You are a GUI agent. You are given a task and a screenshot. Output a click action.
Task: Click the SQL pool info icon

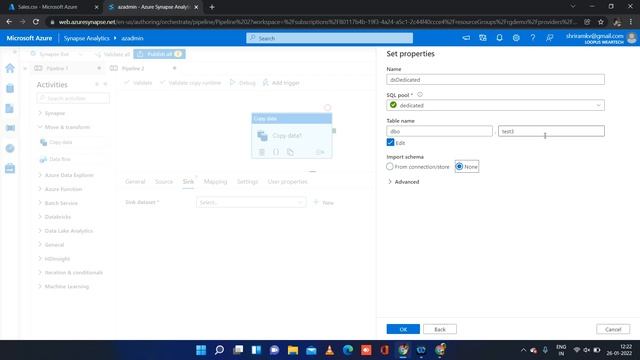tap(420, 95)
